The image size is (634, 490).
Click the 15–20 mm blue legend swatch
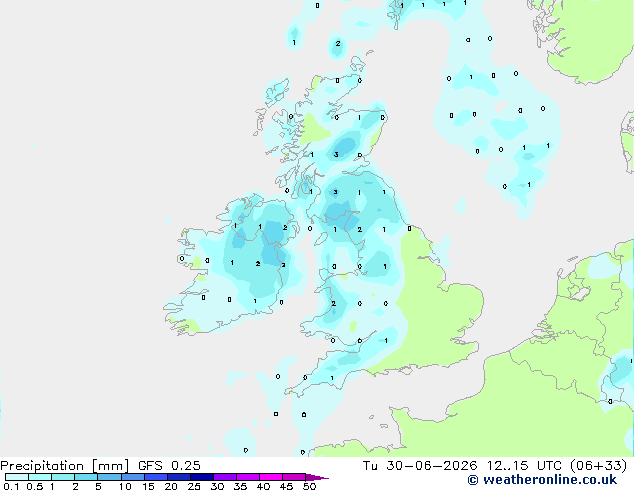tap(155, 477)
